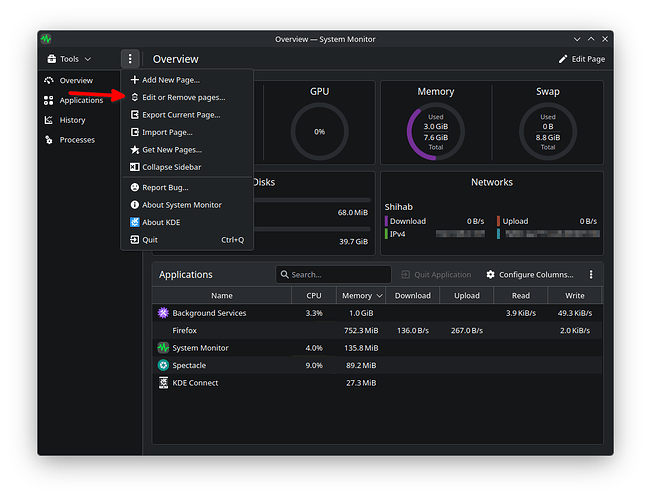Click the Import Page icon
Image resolution: width=651 pixels, height=500 pixels.
[x=134, y=132]
